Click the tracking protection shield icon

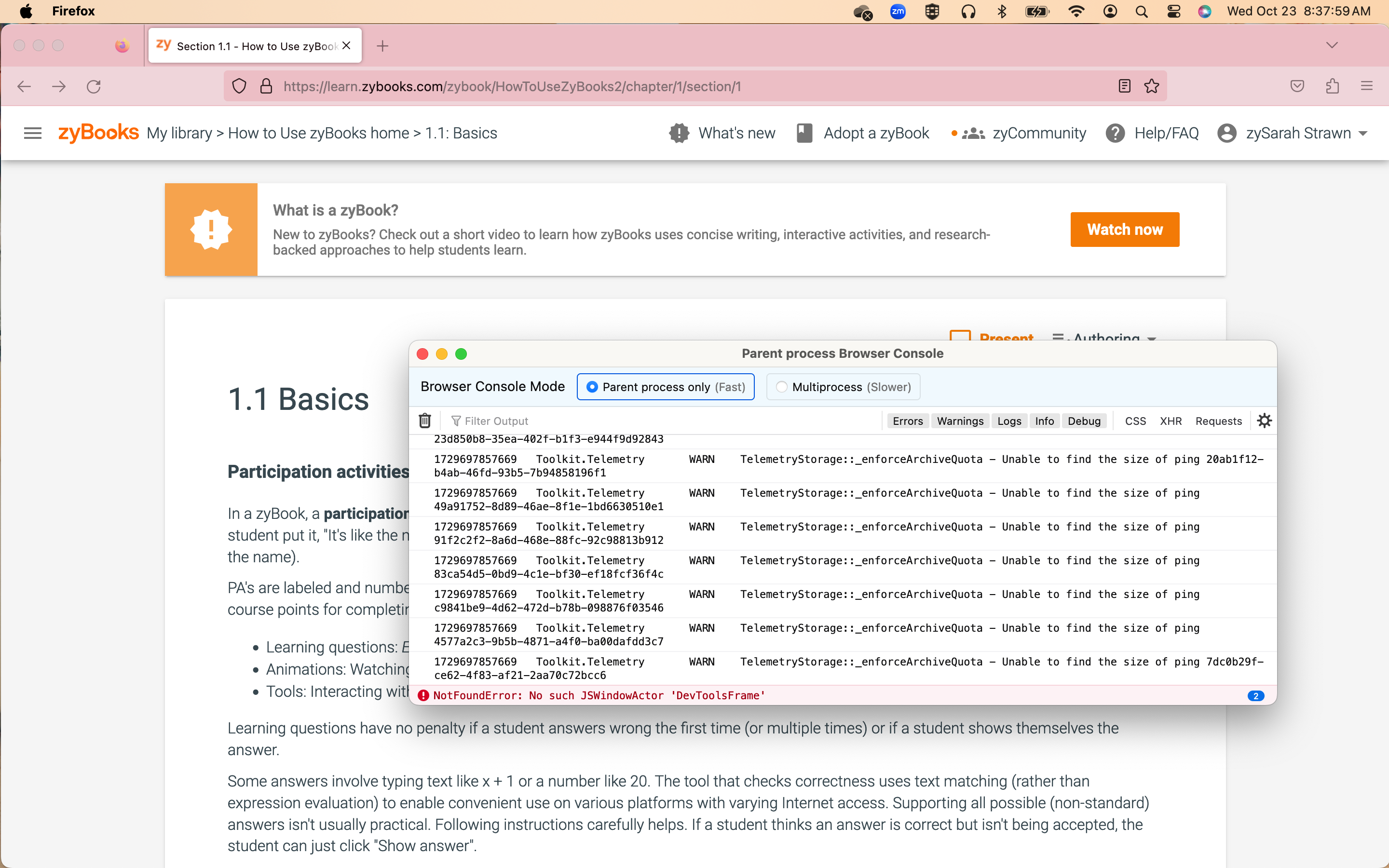[239, 87]
